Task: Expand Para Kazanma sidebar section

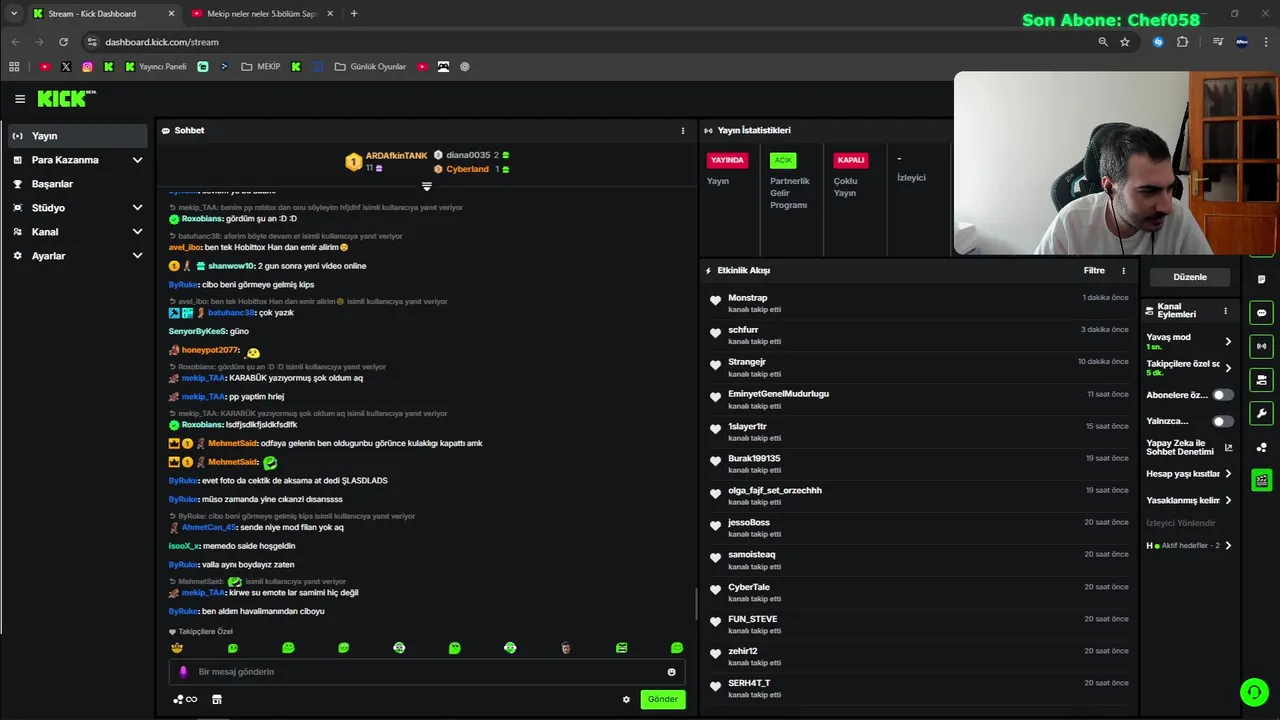Action: pyautogui.click(x=78, y=160)
